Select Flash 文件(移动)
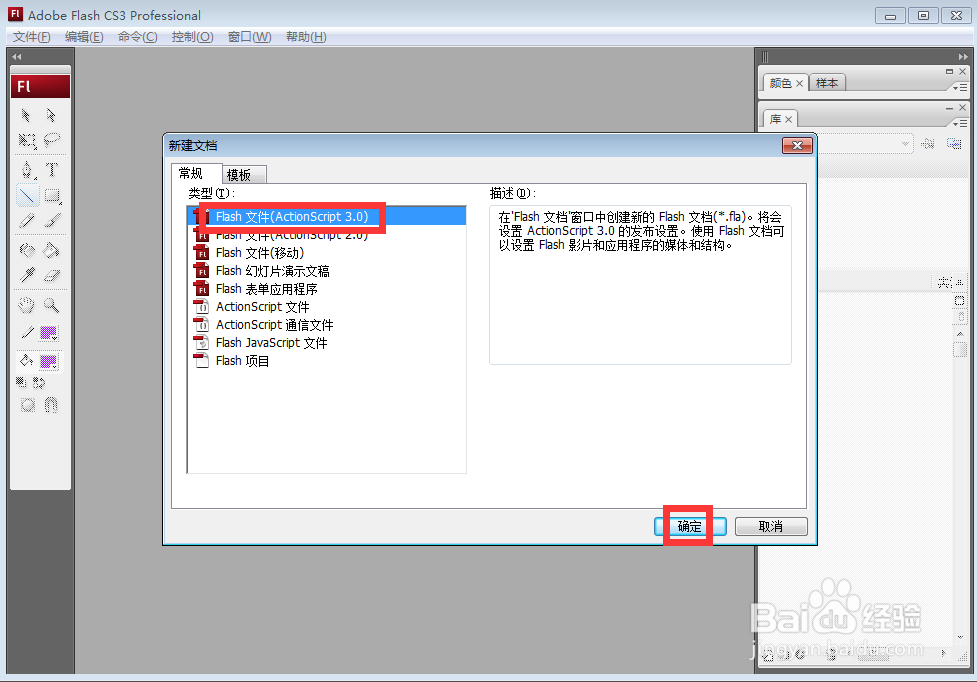Viewport: 977px width, 682px height. click(x=326, y=253)
